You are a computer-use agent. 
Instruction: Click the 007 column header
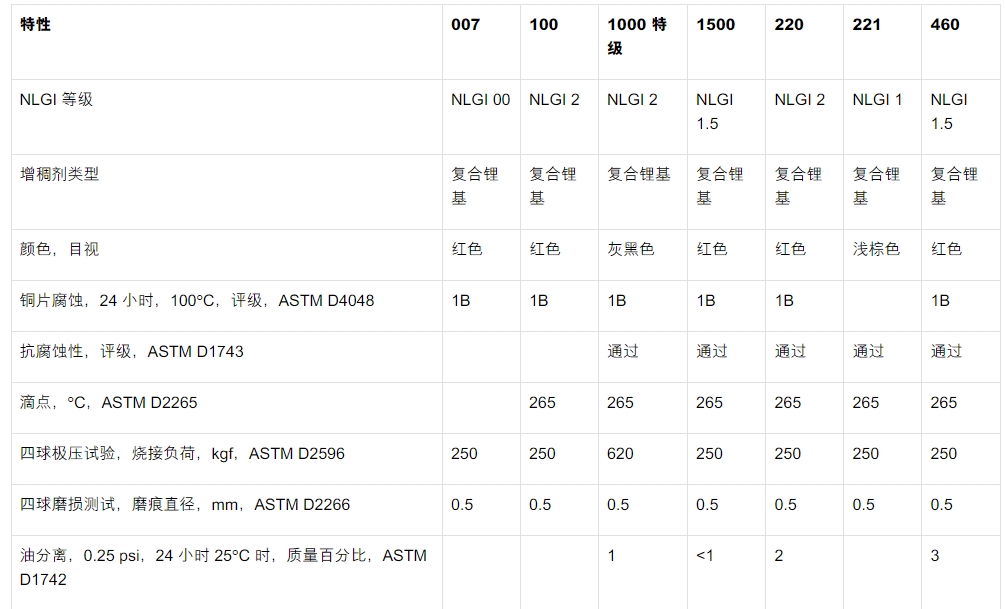(465, 25)
